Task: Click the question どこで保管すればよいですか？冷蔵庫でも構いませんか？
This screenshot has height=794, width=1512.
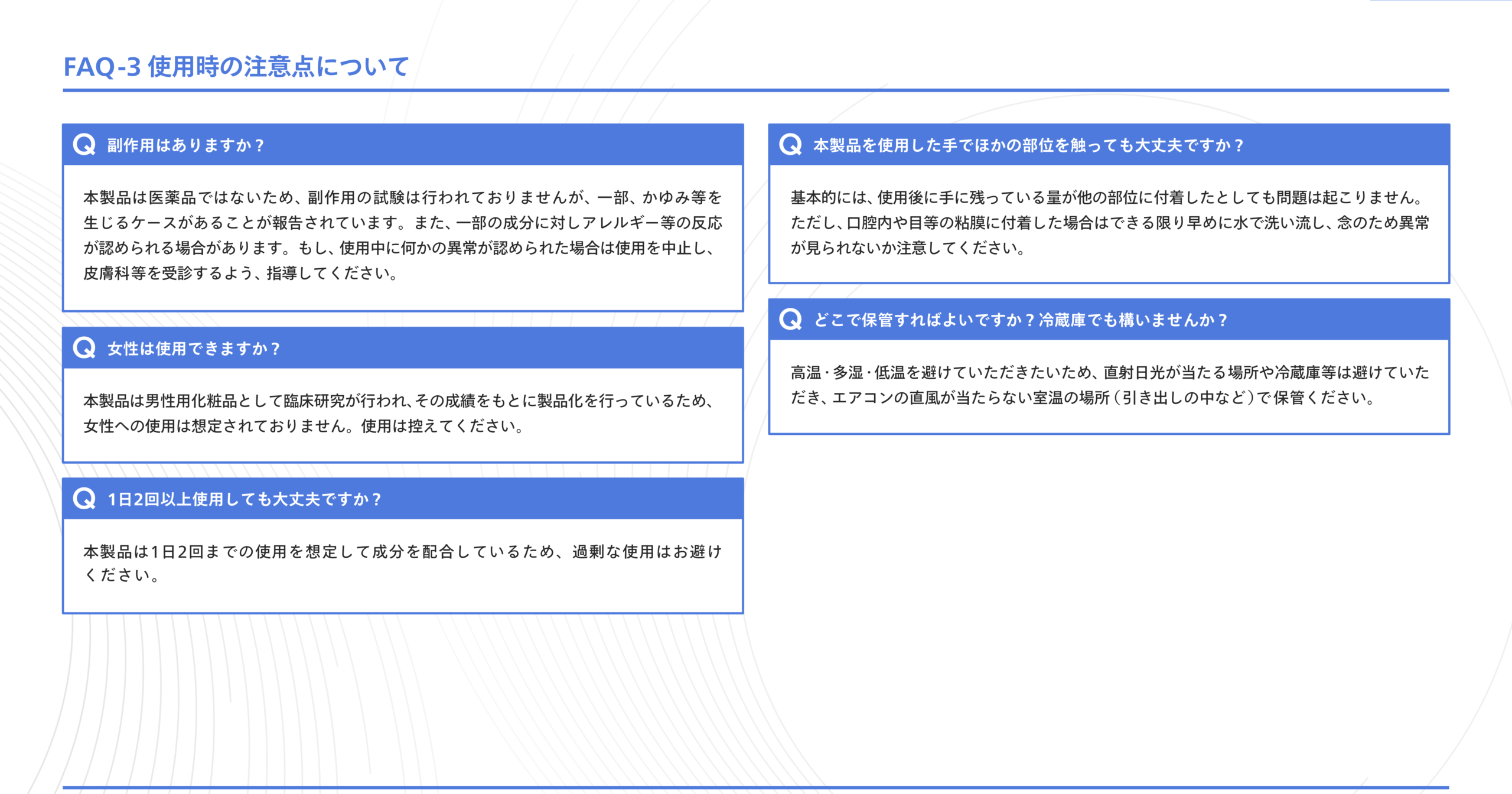Action: (1022, 320)
